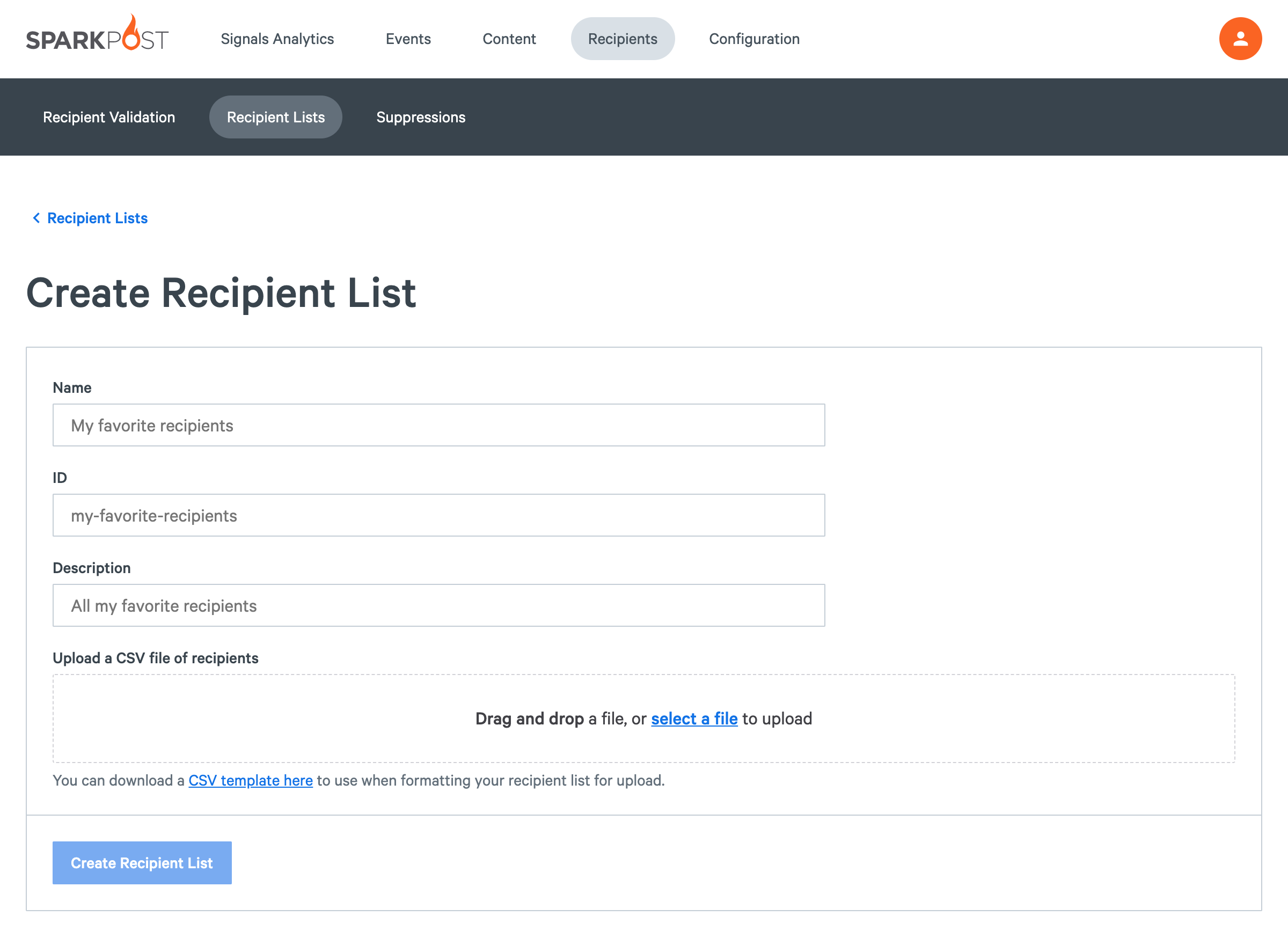Focus the Name input field
The image size is (1288, 938).
[438, 426]
